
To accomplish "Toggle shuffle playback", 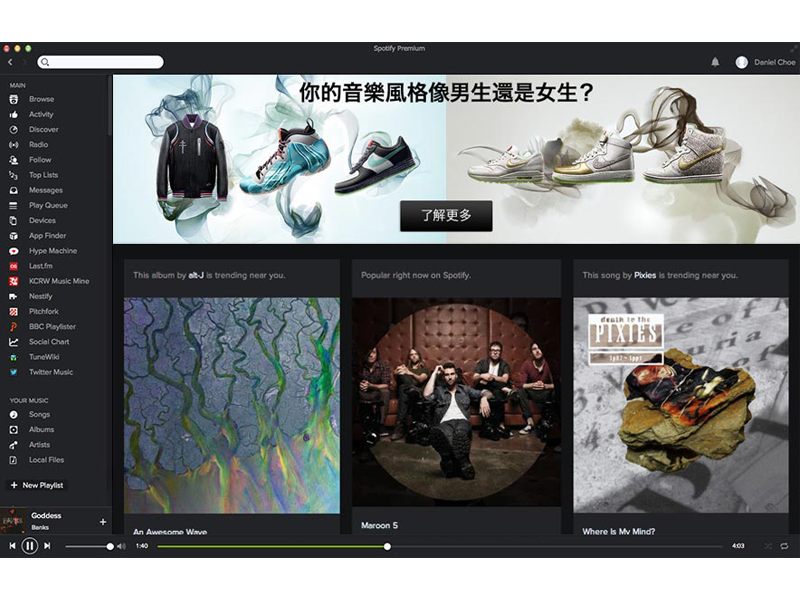I will (768, 546).
